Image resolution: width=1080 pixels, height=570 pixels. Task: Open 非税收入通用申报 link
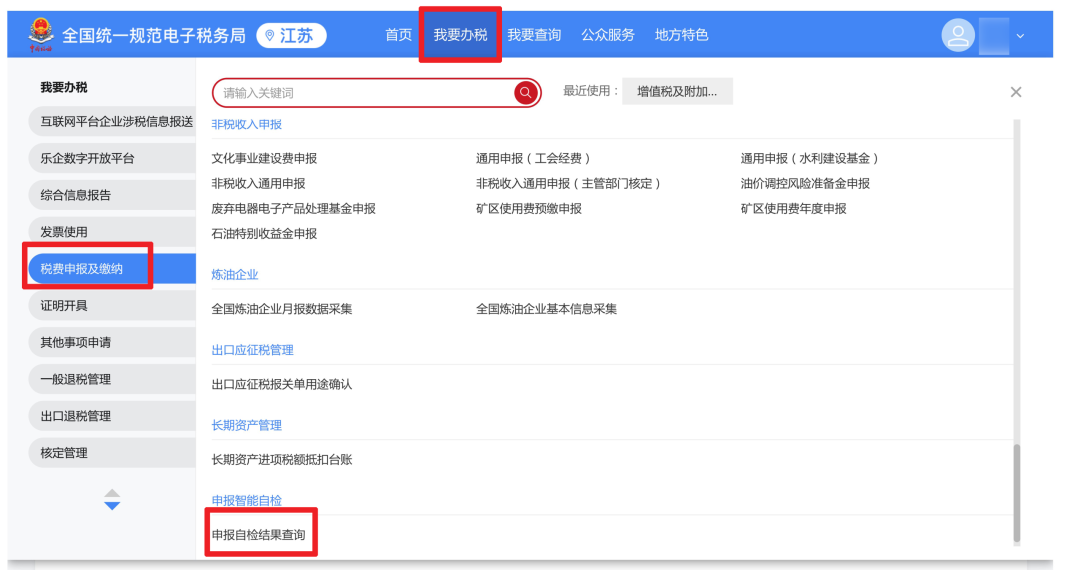(258, 184)
